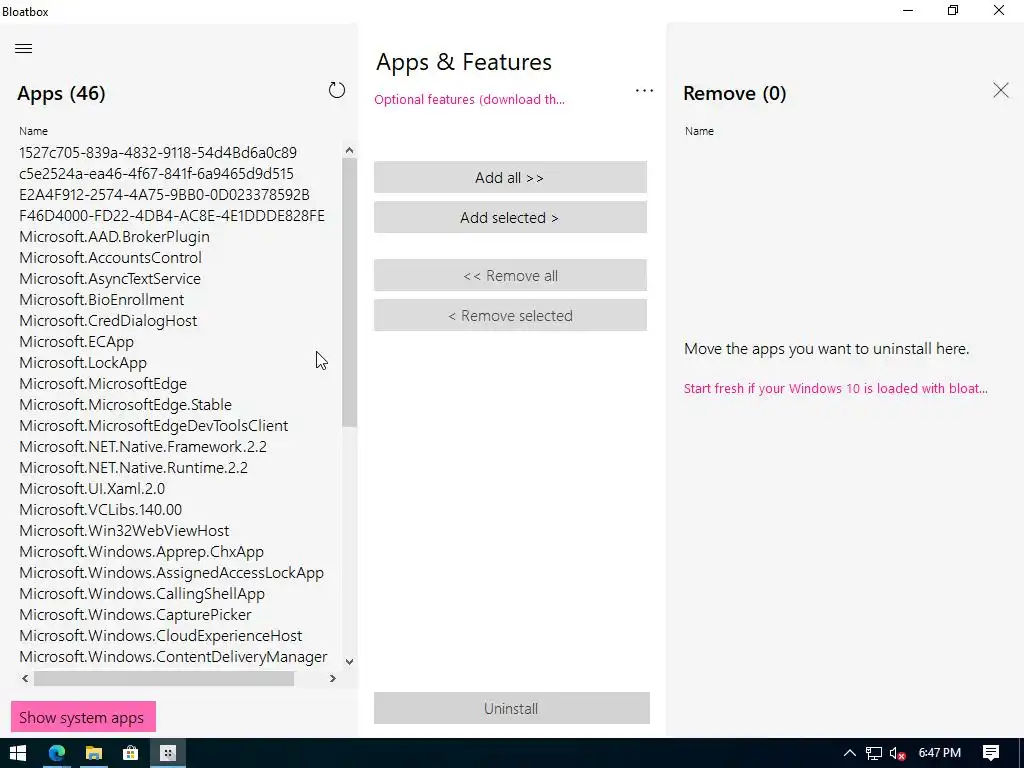1024x768 pixels.
Task: Refresh the apps list icon
Action: tap(336, 90)
